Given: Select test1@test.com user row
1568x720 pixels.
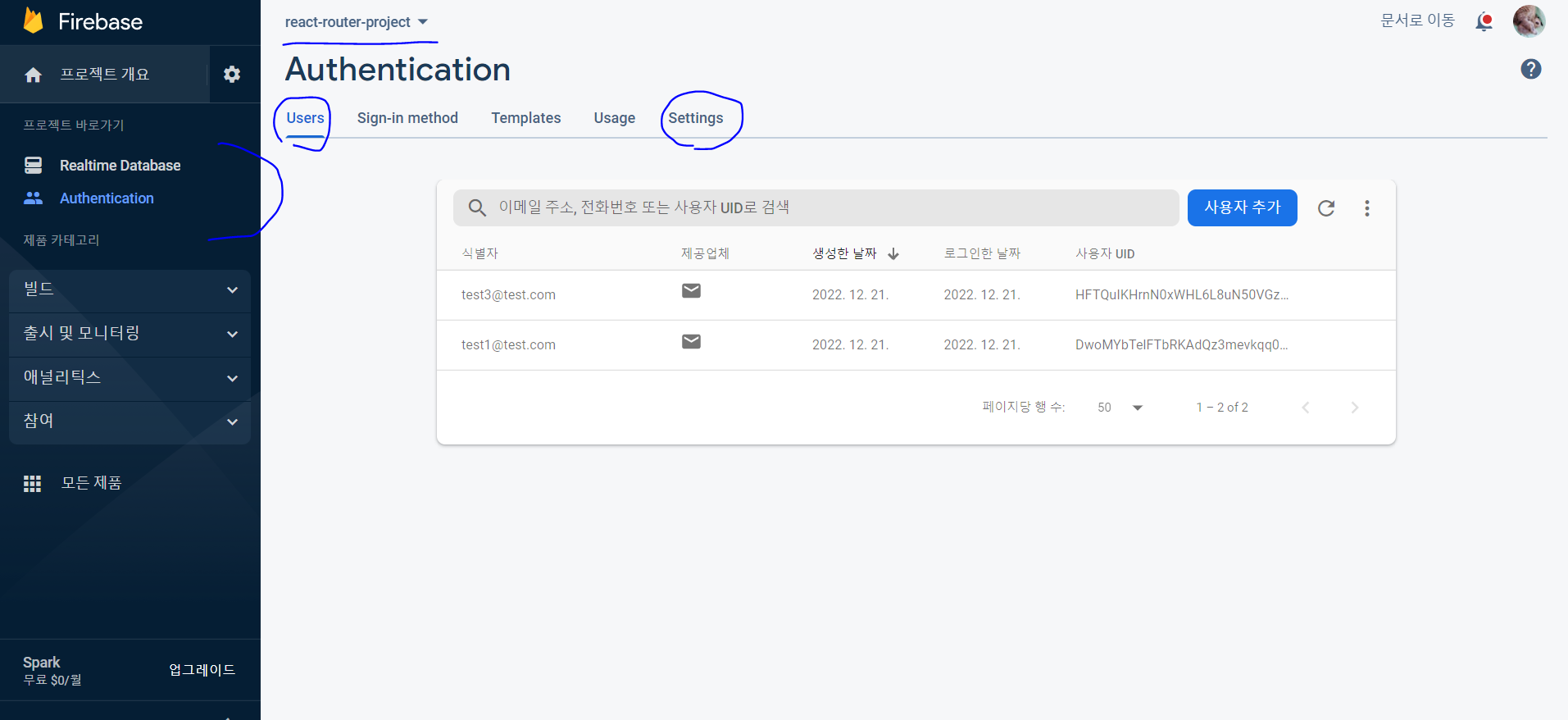Looking at the screenshot, I should (916, 345).
